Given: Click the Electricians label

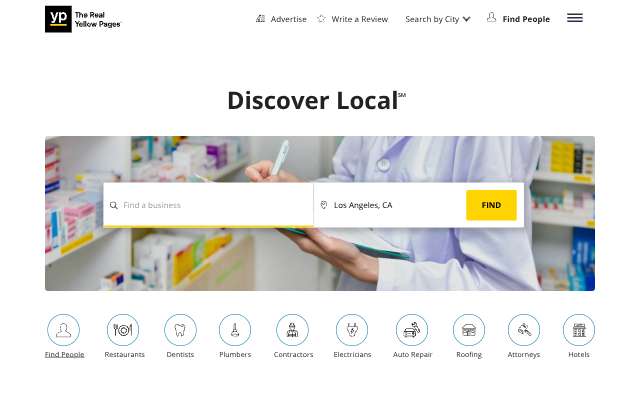Looking at the screenshot, I should pos(352,354).
